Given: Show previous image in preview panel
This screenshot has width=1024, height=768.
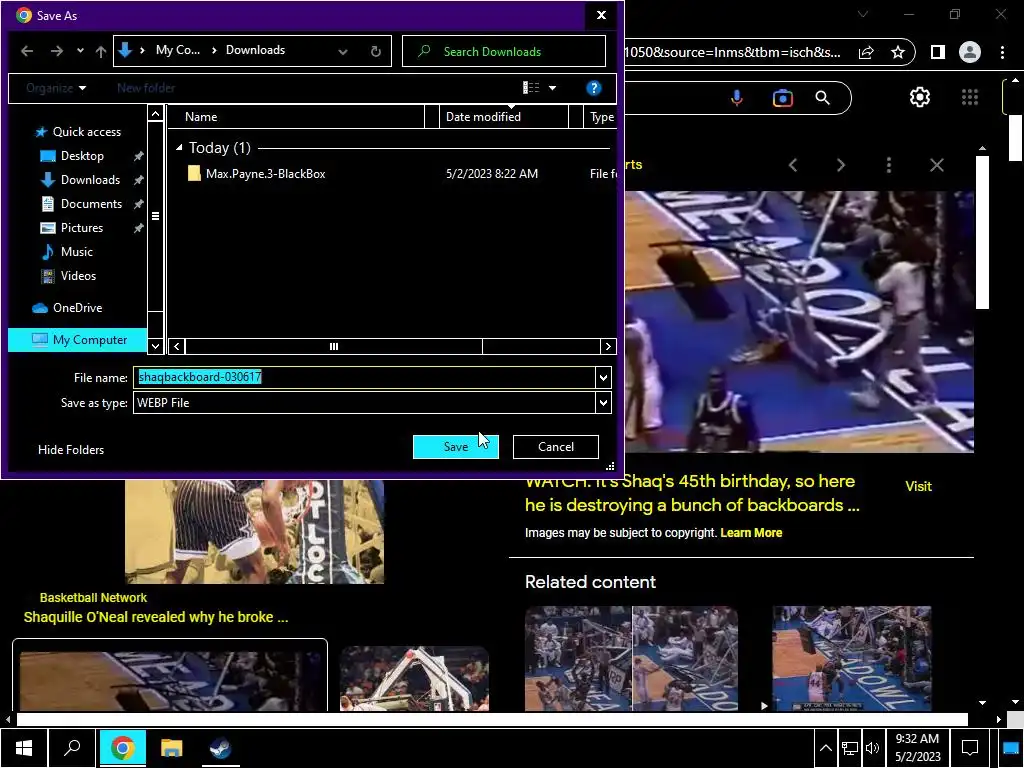Looking at the screenshot, I should [793, 165].
